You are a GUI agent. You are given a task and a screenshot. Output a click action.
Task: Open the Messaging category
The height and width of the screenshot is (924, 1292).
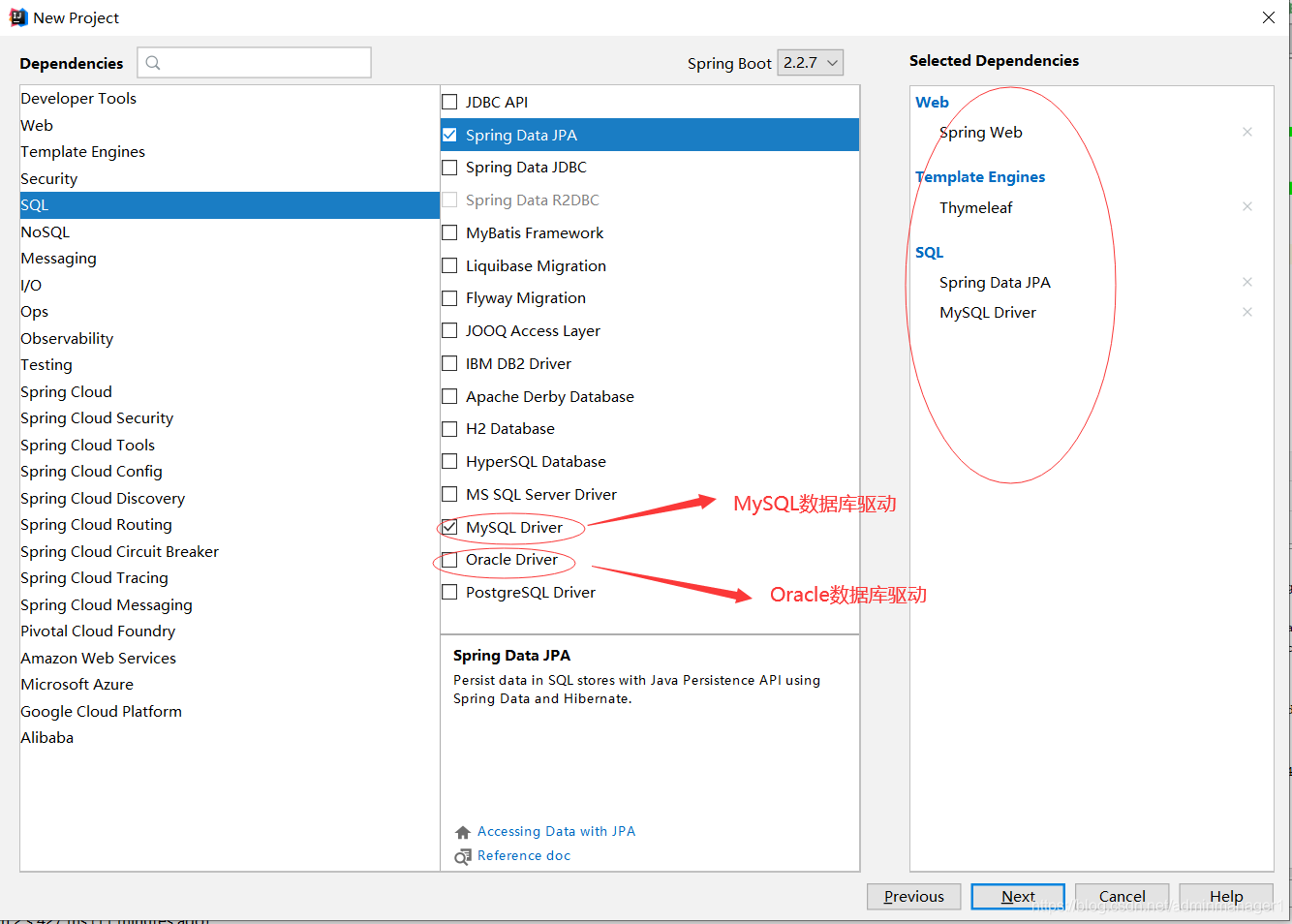coord(230,259)
